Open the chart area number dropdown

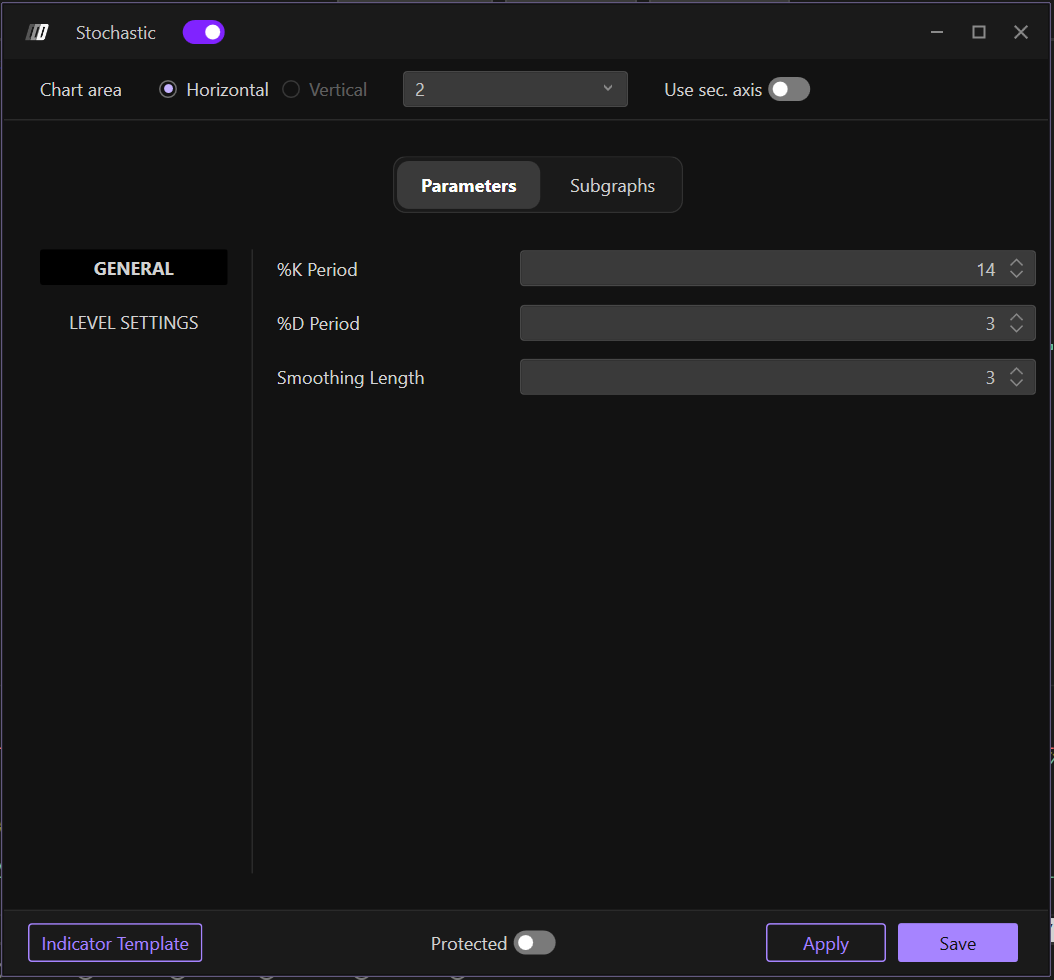514,90
